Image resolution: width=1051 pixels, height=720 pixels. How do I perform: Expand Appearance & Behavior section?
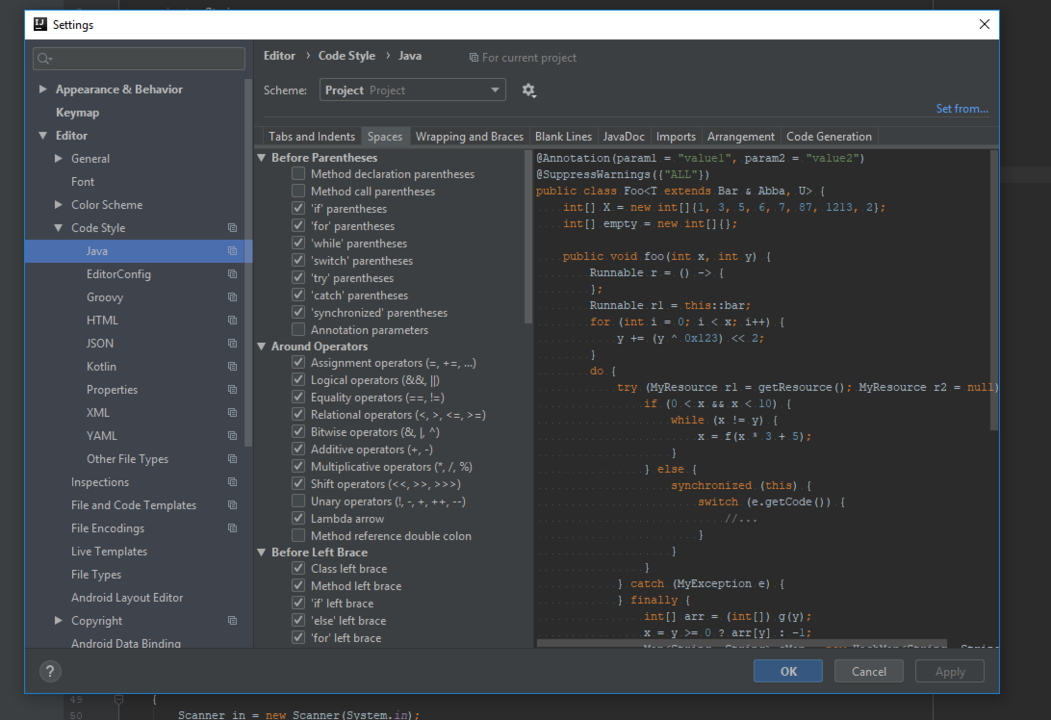click(x=43, y=89)
